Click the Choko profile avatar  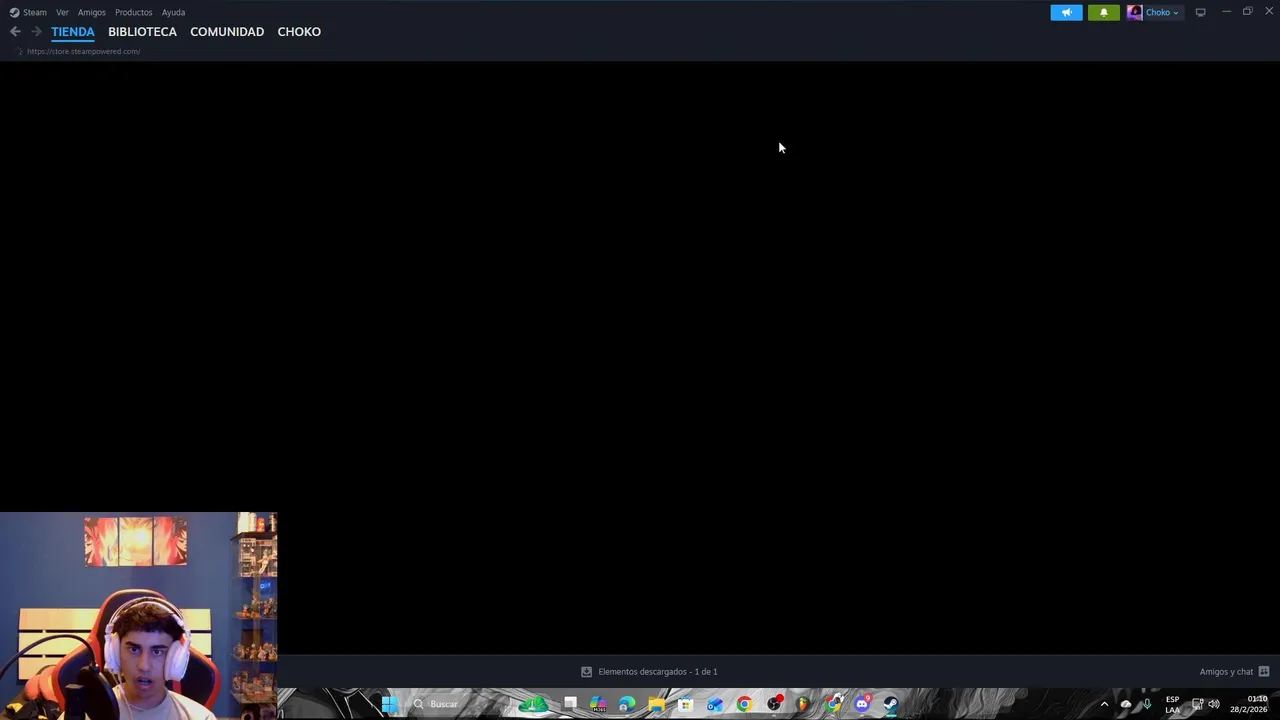[1135, 12]
